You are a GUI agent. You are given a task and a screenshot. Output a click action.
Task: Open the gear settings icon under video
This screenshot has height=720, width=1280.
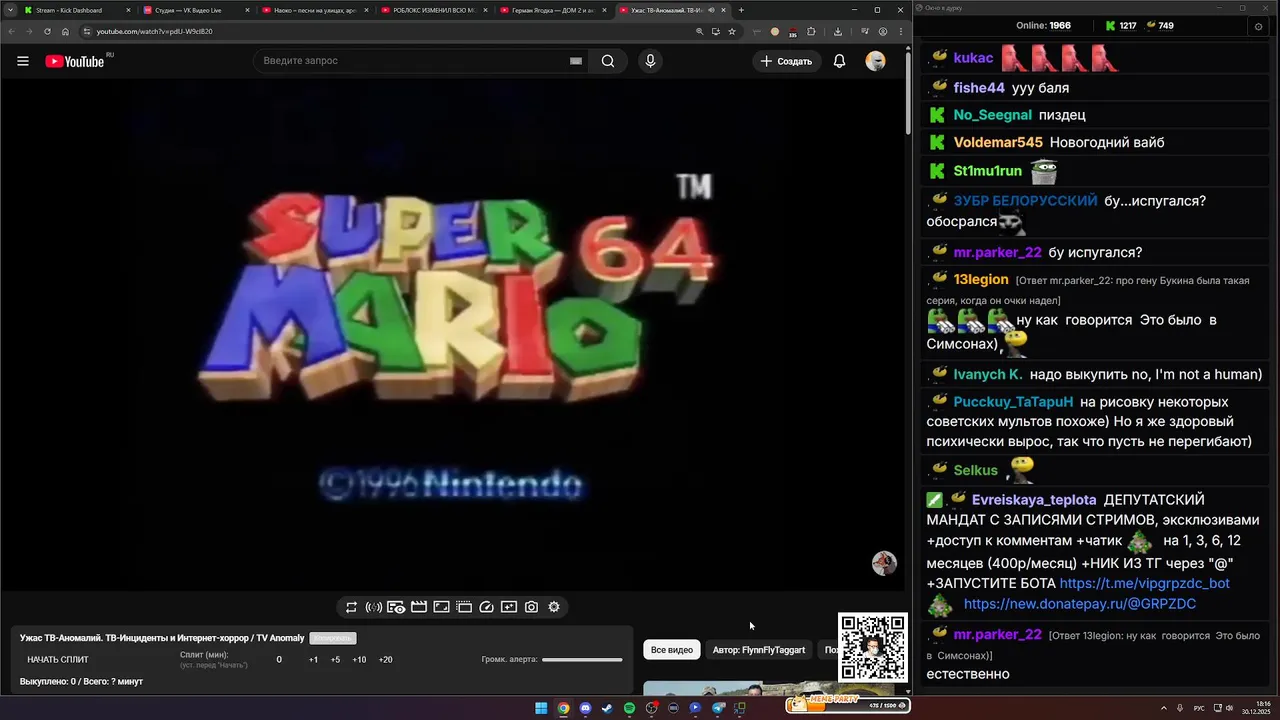554,607
